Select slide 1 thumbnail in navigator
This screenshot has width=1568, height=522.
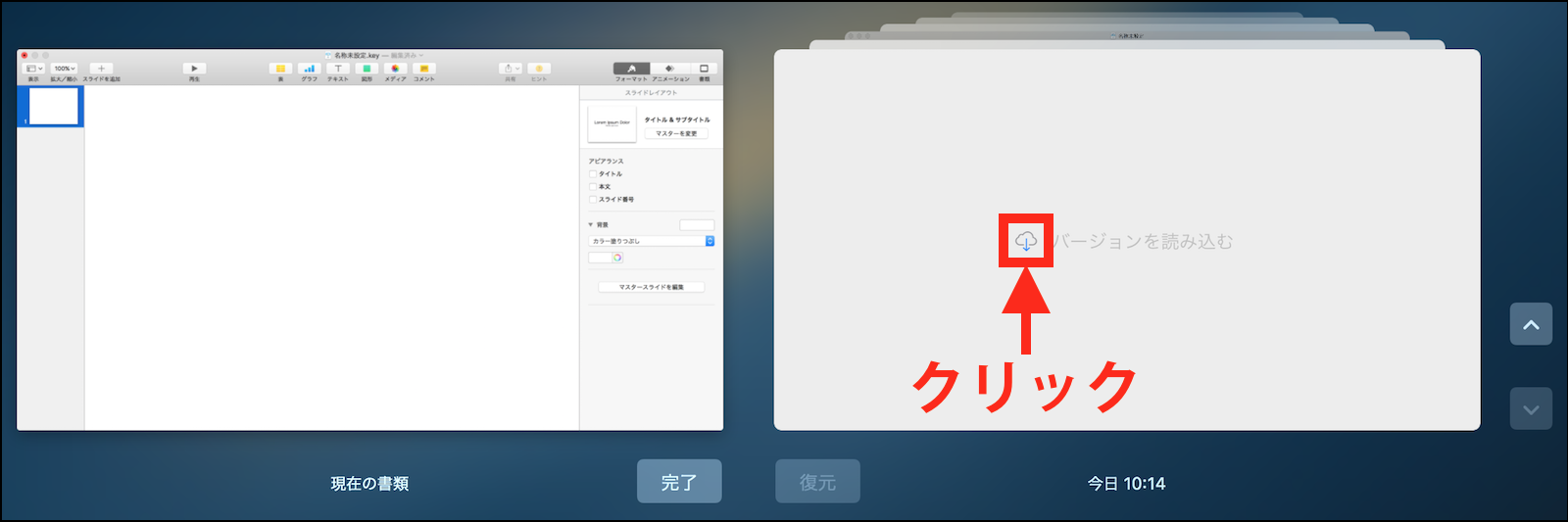coord(54,106)
